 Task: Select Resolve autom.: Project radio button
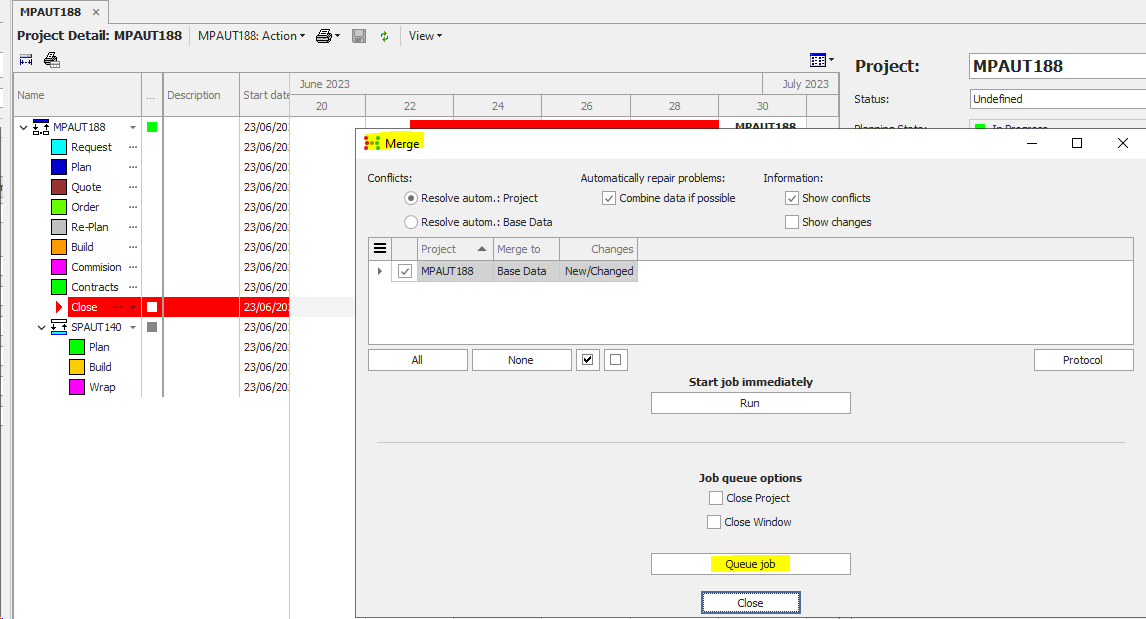tap(411, 198)
